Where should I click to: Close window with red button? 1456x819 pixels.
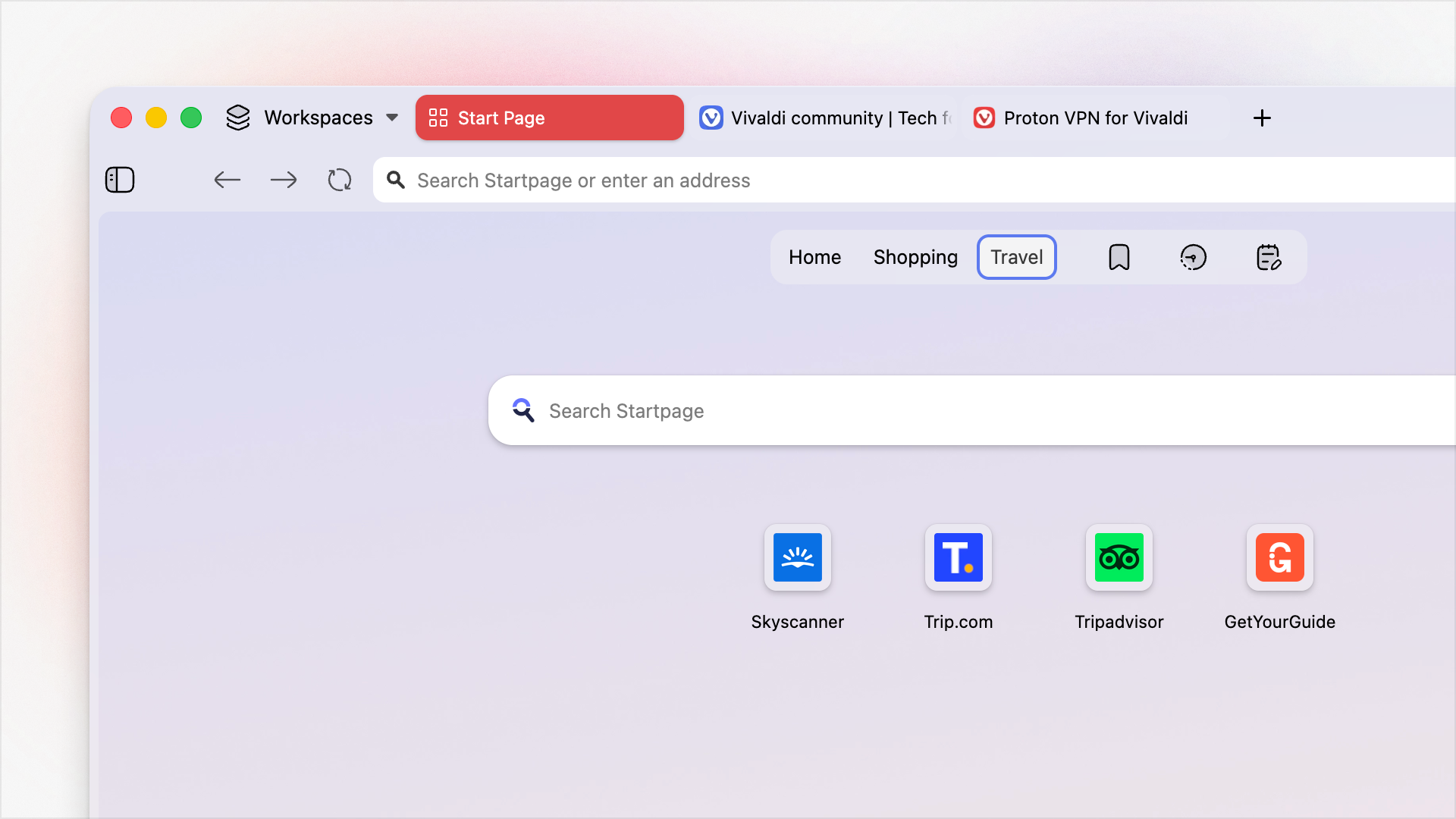[121, 118]
